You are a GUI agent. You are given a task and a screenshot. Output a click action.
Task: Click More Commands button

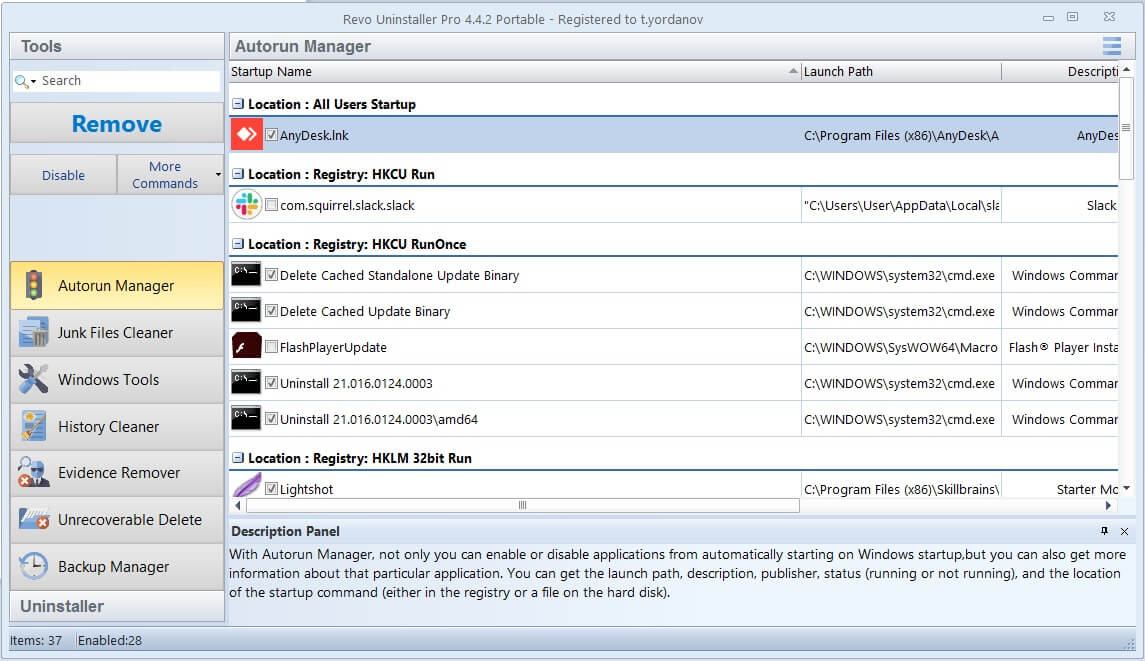(x=165, y=175)
